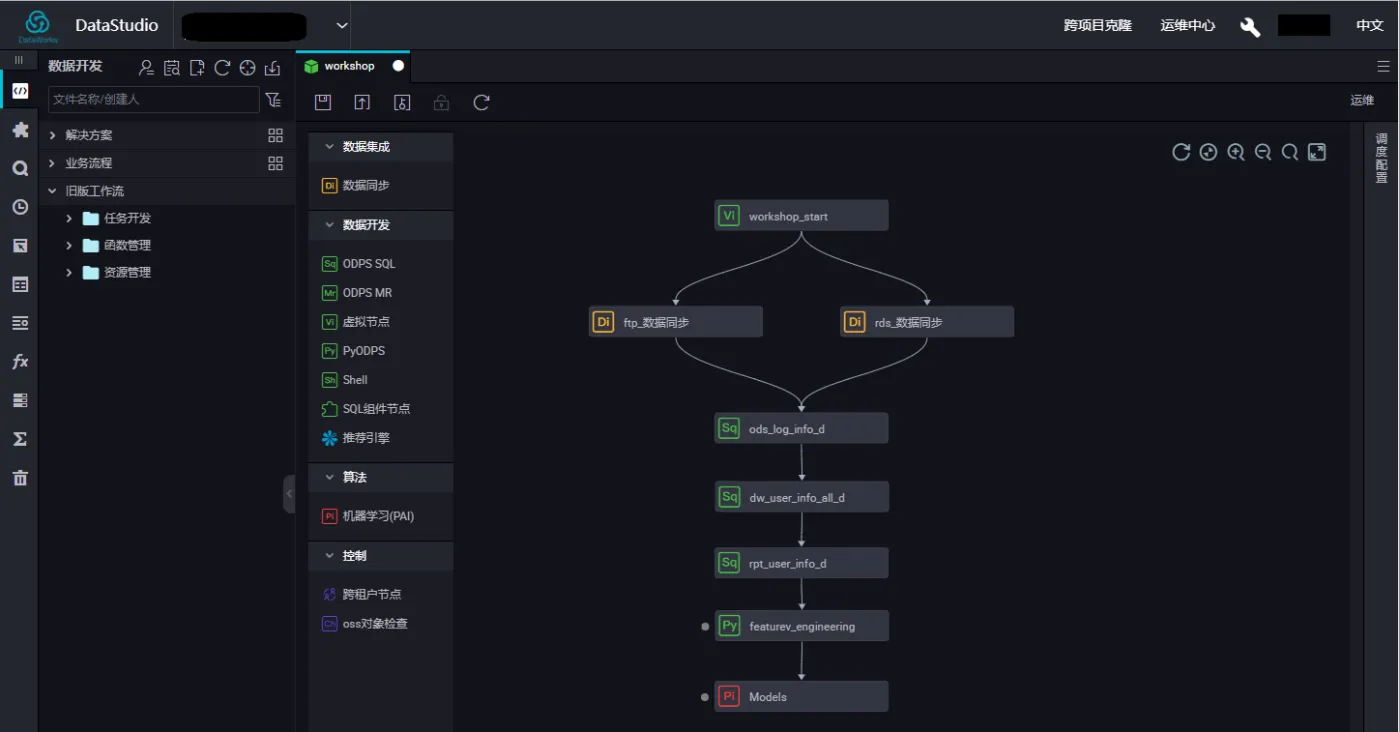Click the 运维 link in the toolbar

(x=1362, y=100)
